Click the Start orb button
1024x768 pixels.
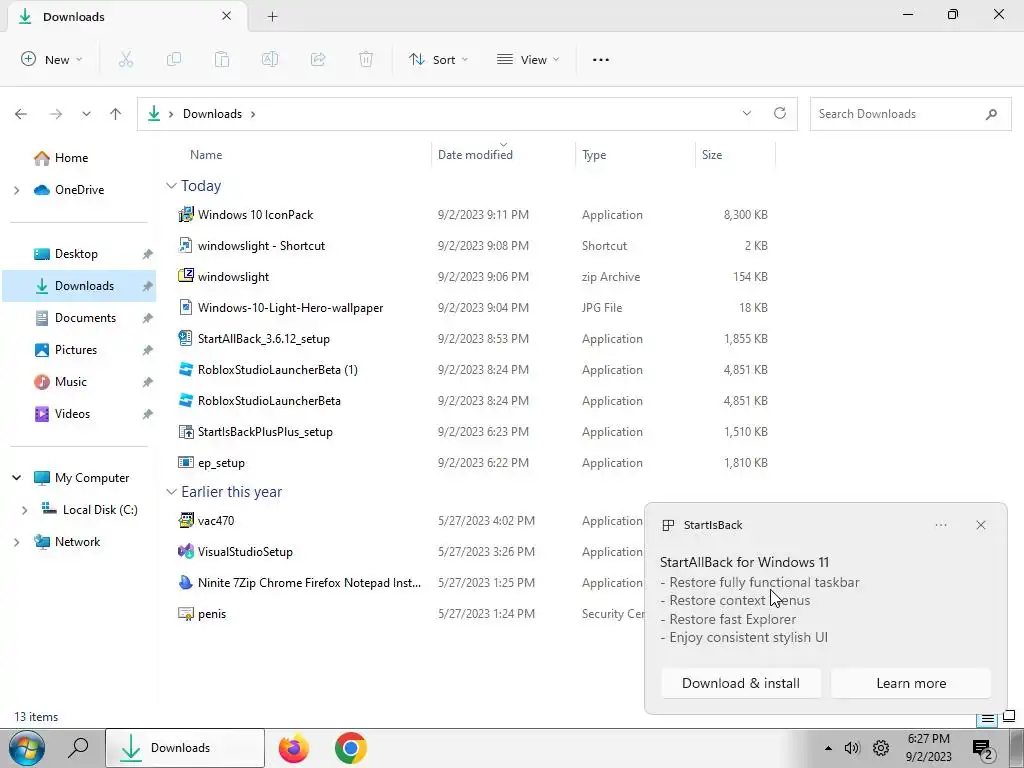[27, 748]
